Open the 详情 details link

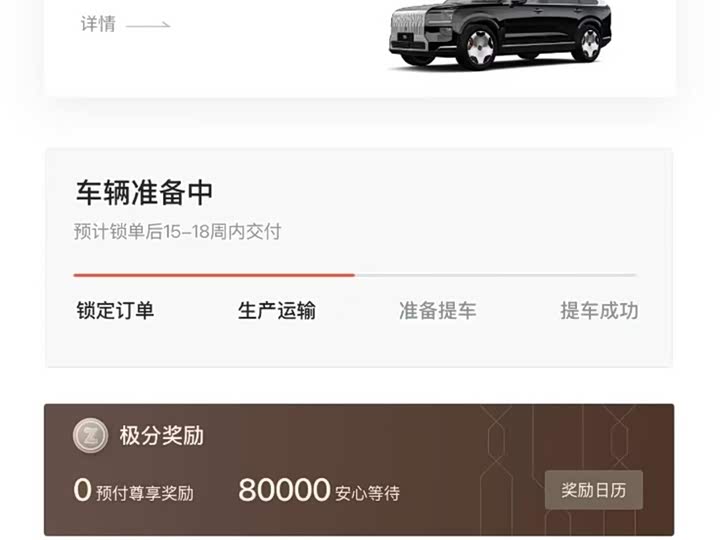(98, 24)
